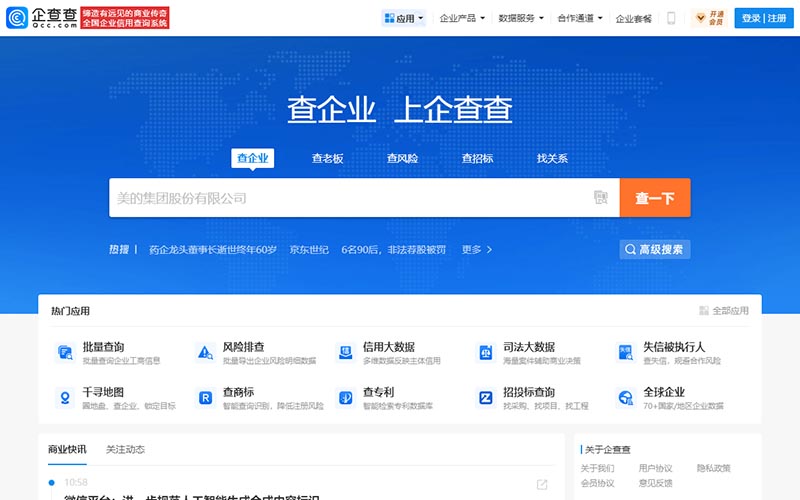800x500 pixels.
Task: Switch to the 查老板 search tab
Action: pyautogui.click(x=328, y=159)
